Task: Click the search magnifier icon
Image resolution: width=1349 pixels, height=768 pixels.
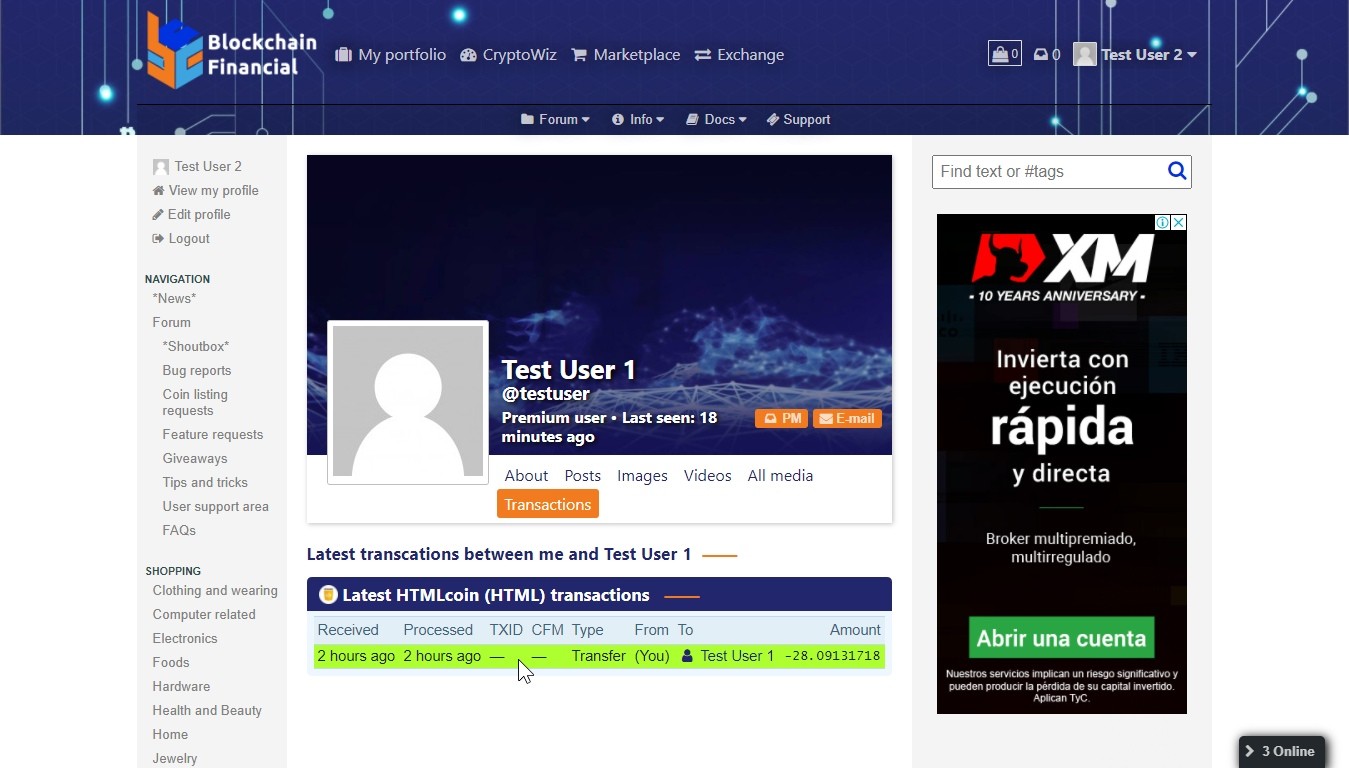Action: coord(1177,171)
